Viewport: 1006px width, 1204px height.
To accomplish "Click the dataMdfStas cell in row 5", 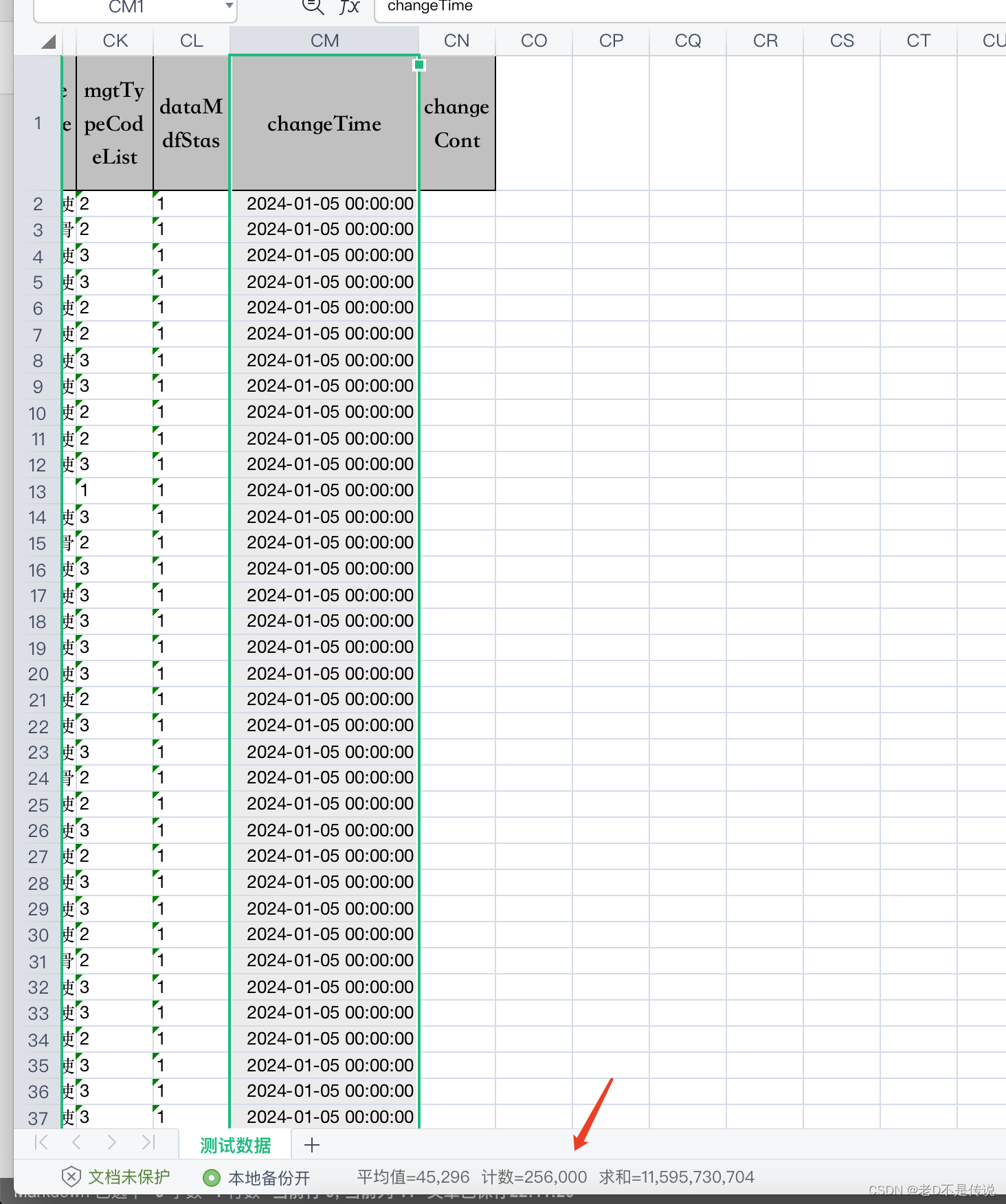I will (x=191, y=282).
